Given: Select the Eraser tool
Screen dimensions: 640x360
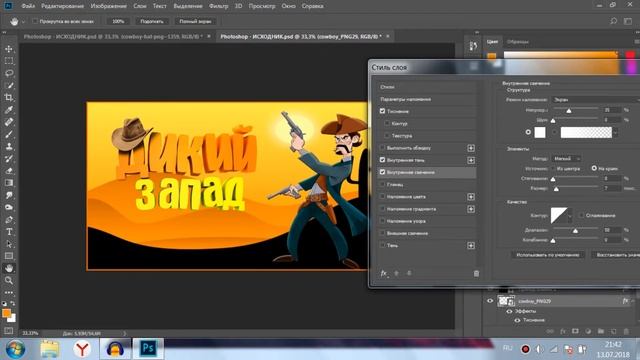Looking at the screenshot, I should [9, 171].
